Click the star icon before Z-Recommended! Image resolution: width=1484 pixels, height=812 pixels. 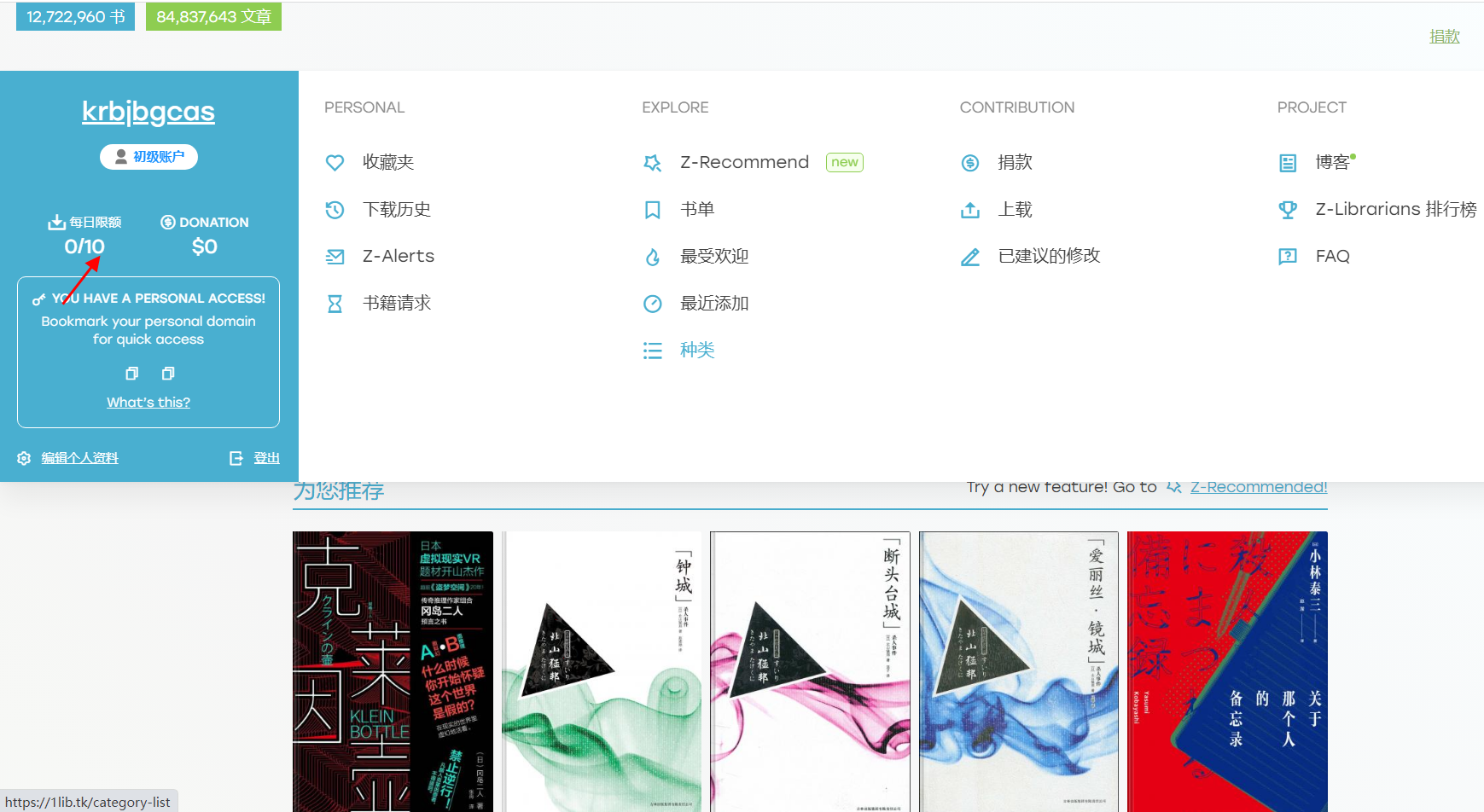point(1174,487)
